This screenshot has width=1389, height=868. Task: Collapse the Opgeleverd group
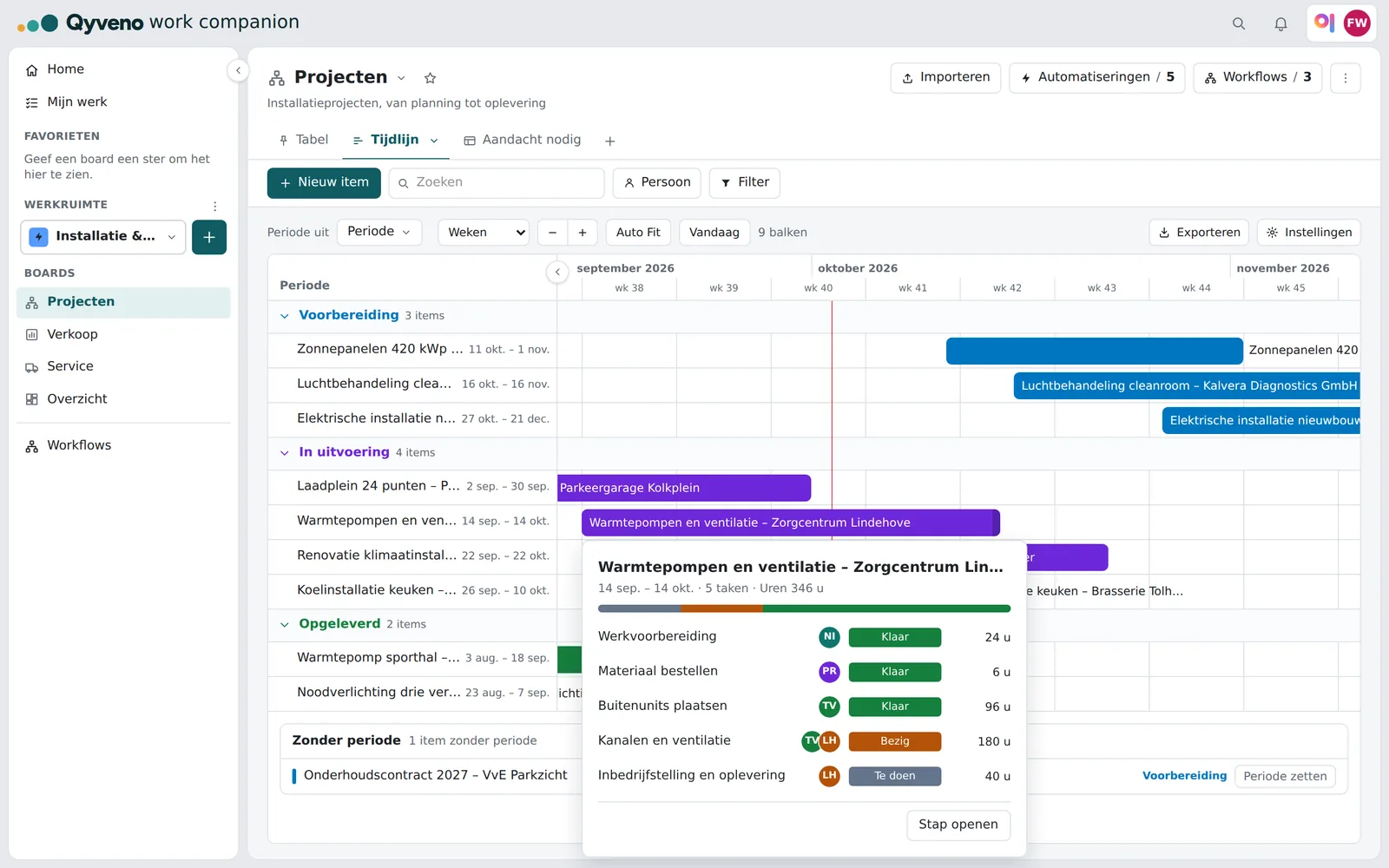coord(285,625)
